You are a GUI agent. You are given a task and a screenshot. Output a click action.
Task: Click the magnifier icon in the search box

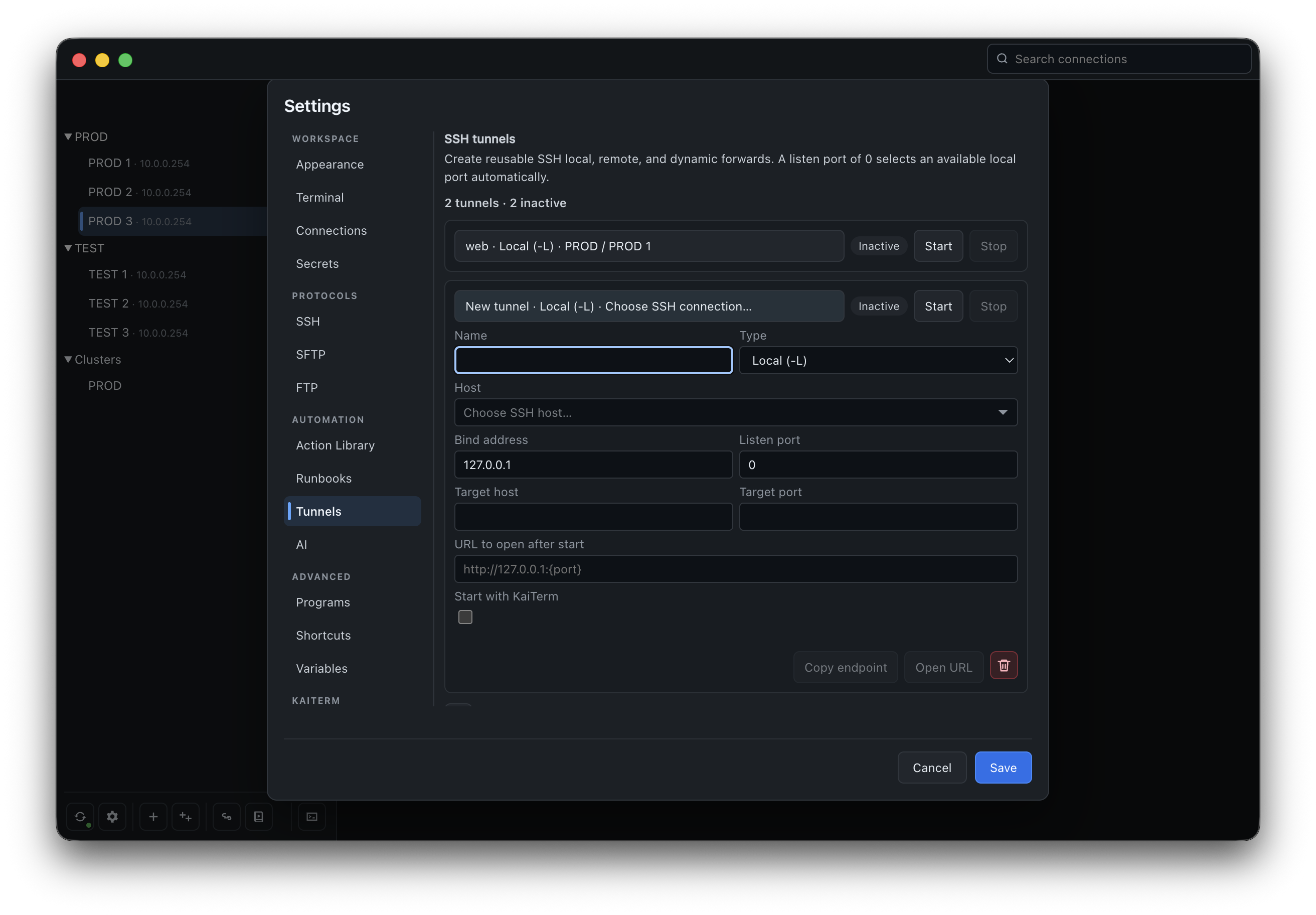coord(1002,59)
